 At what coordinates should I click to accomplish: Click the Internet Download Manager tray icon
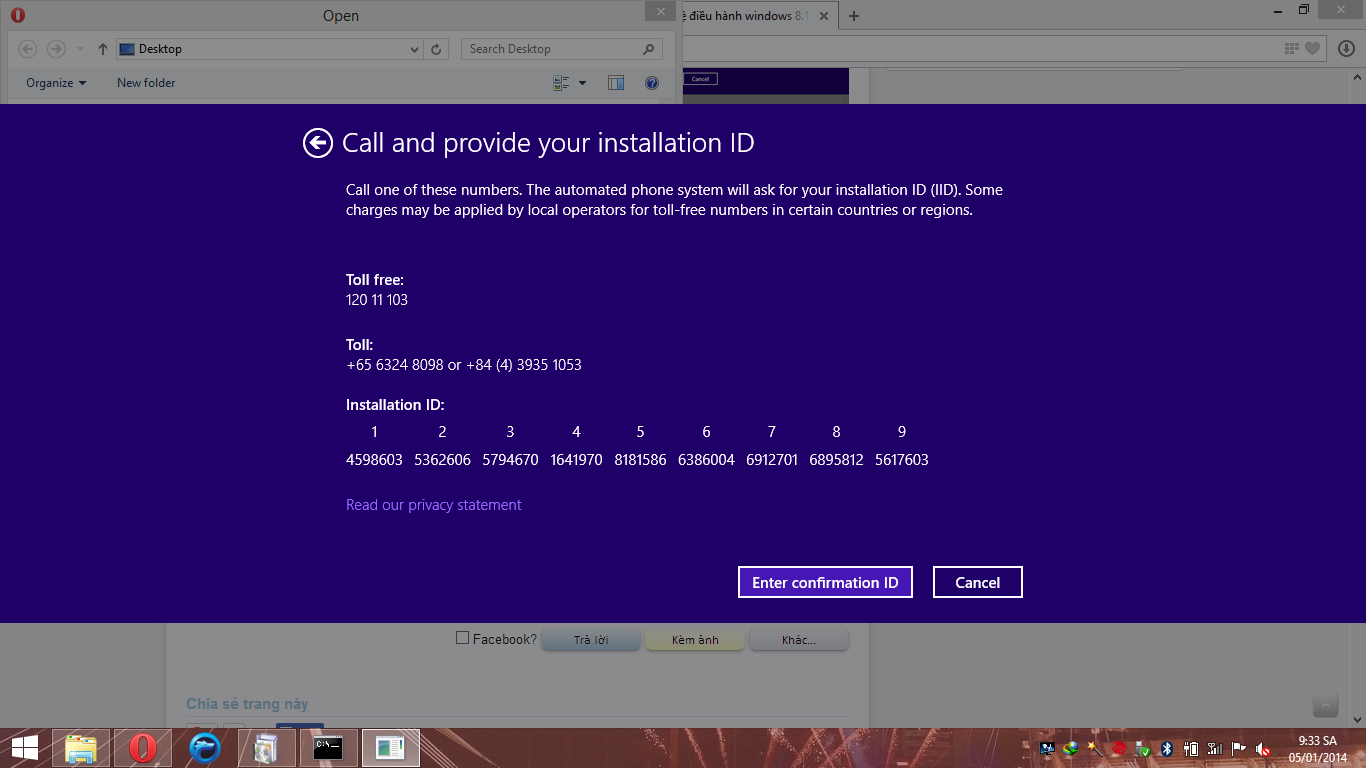click(x=1071, y=749)
